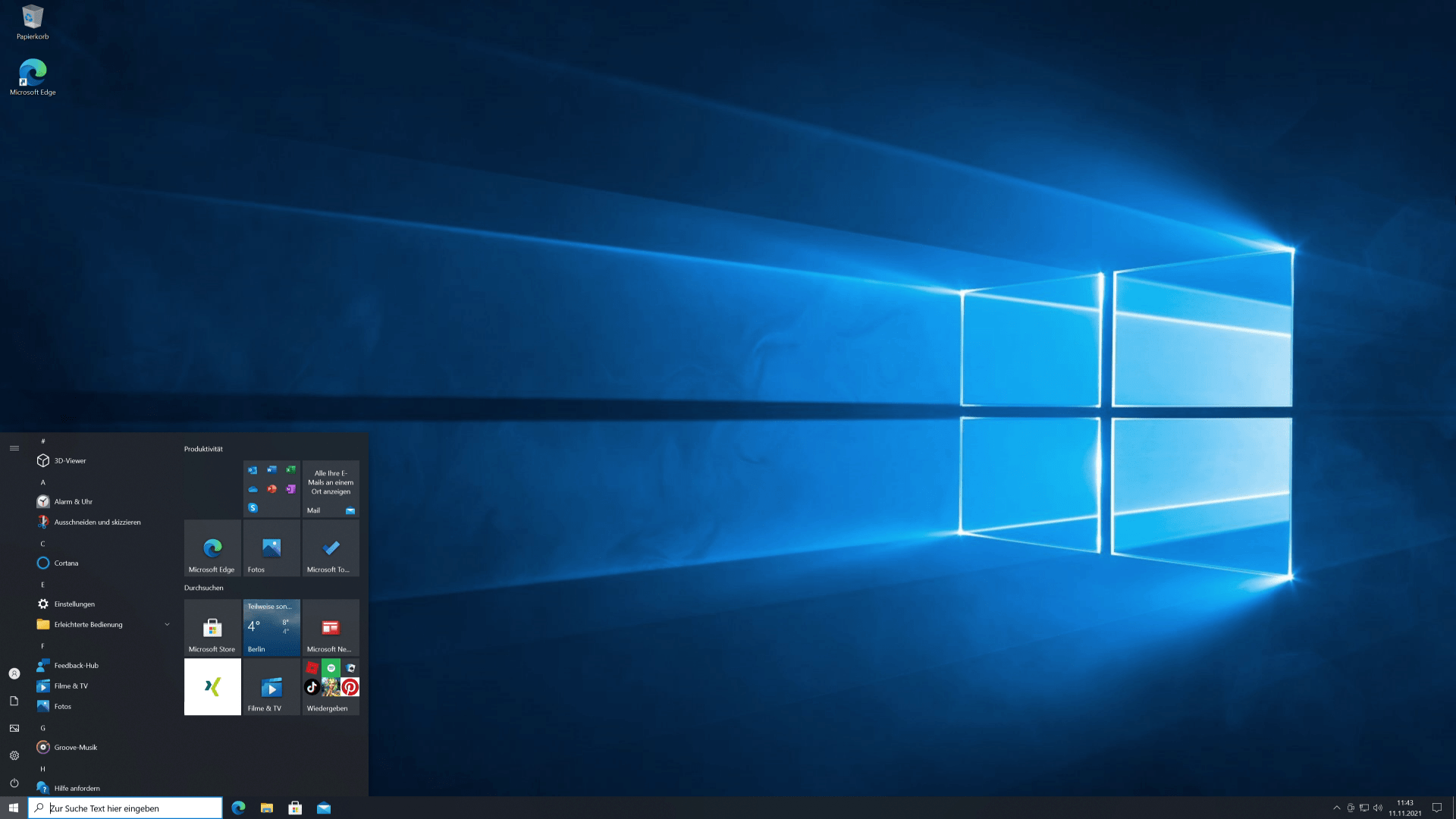Viewport: 1456px width, 819px height.
Task: Open File Explorer from the taskbar
Action: [267, 808]
